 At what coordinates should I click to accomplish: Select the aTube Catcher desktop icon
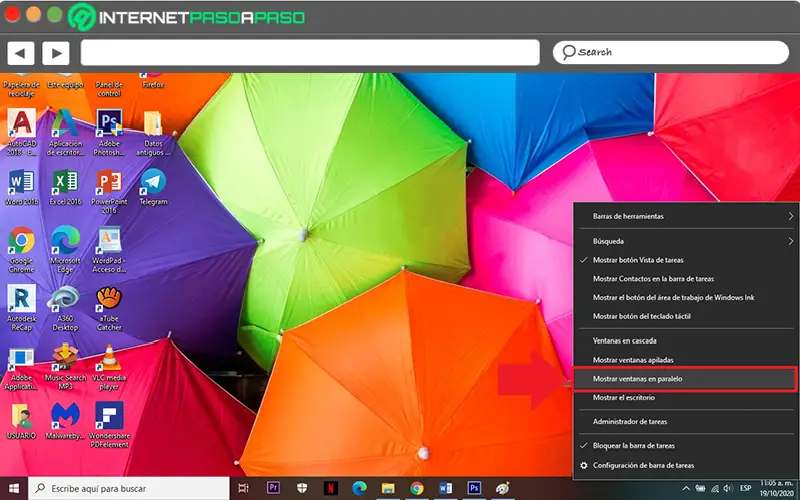109,308
